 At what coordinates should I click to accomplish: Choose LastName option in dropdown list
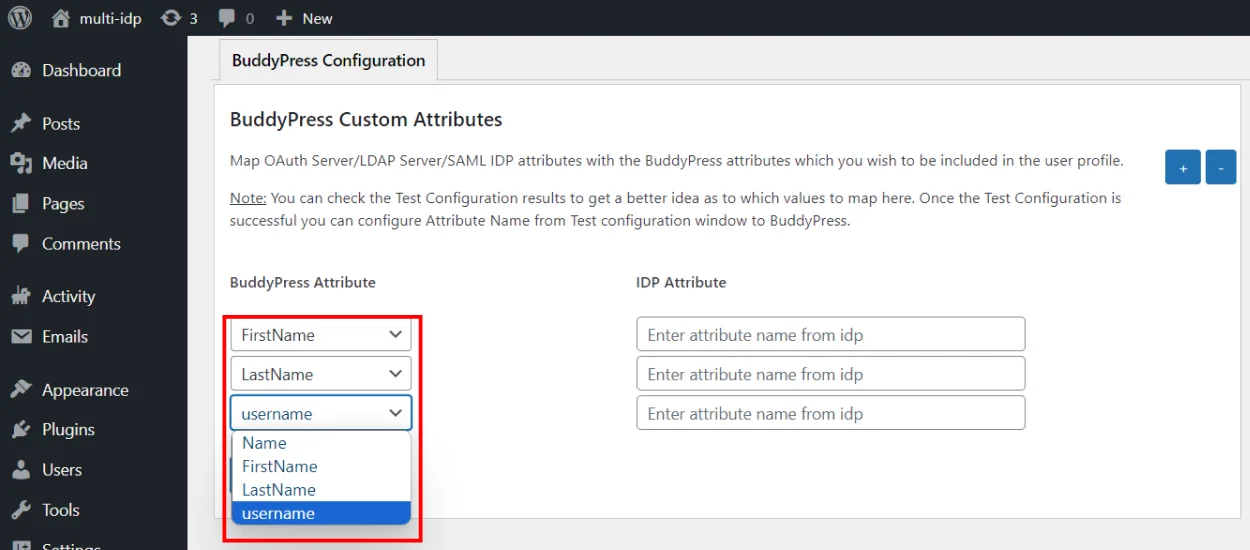coord(321,490)
